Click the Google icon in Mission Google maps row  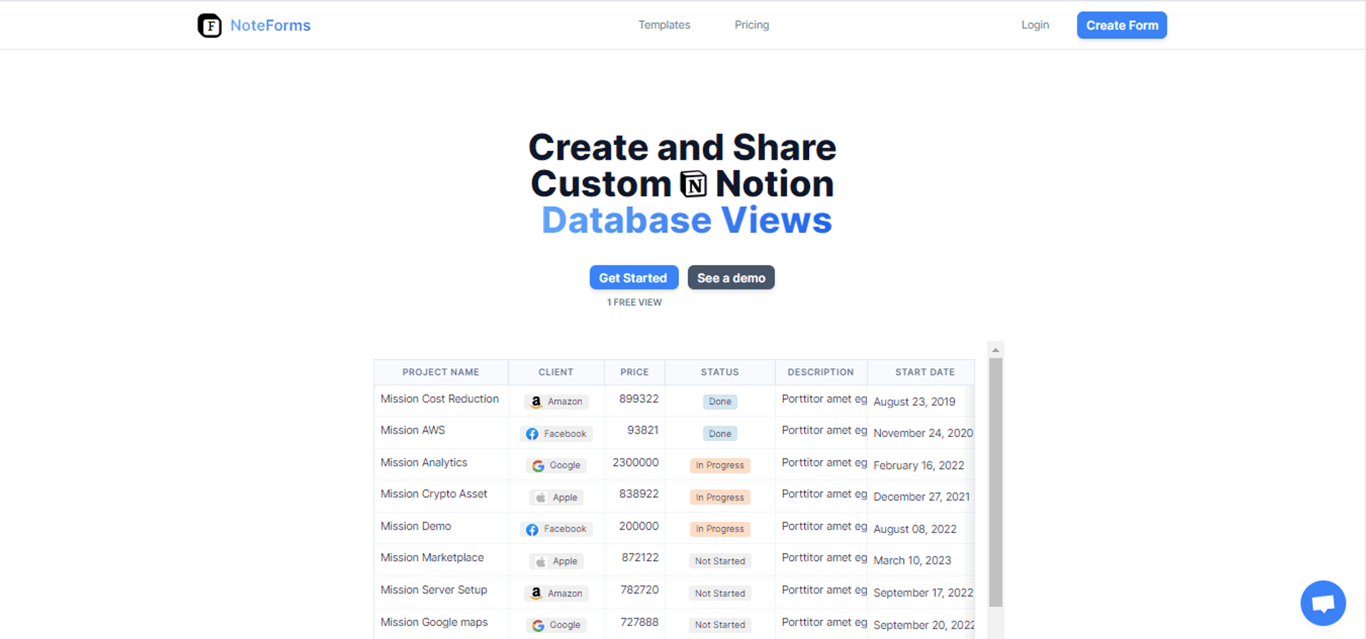coord(538,625)
